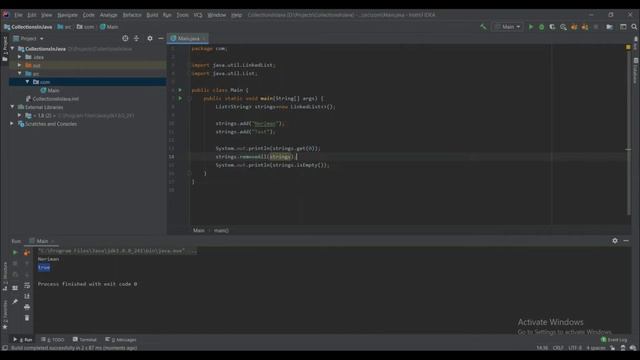Click the soft-wrap icon in Run panel
Viewport: 640px width, 360px height.
(27, 285)
